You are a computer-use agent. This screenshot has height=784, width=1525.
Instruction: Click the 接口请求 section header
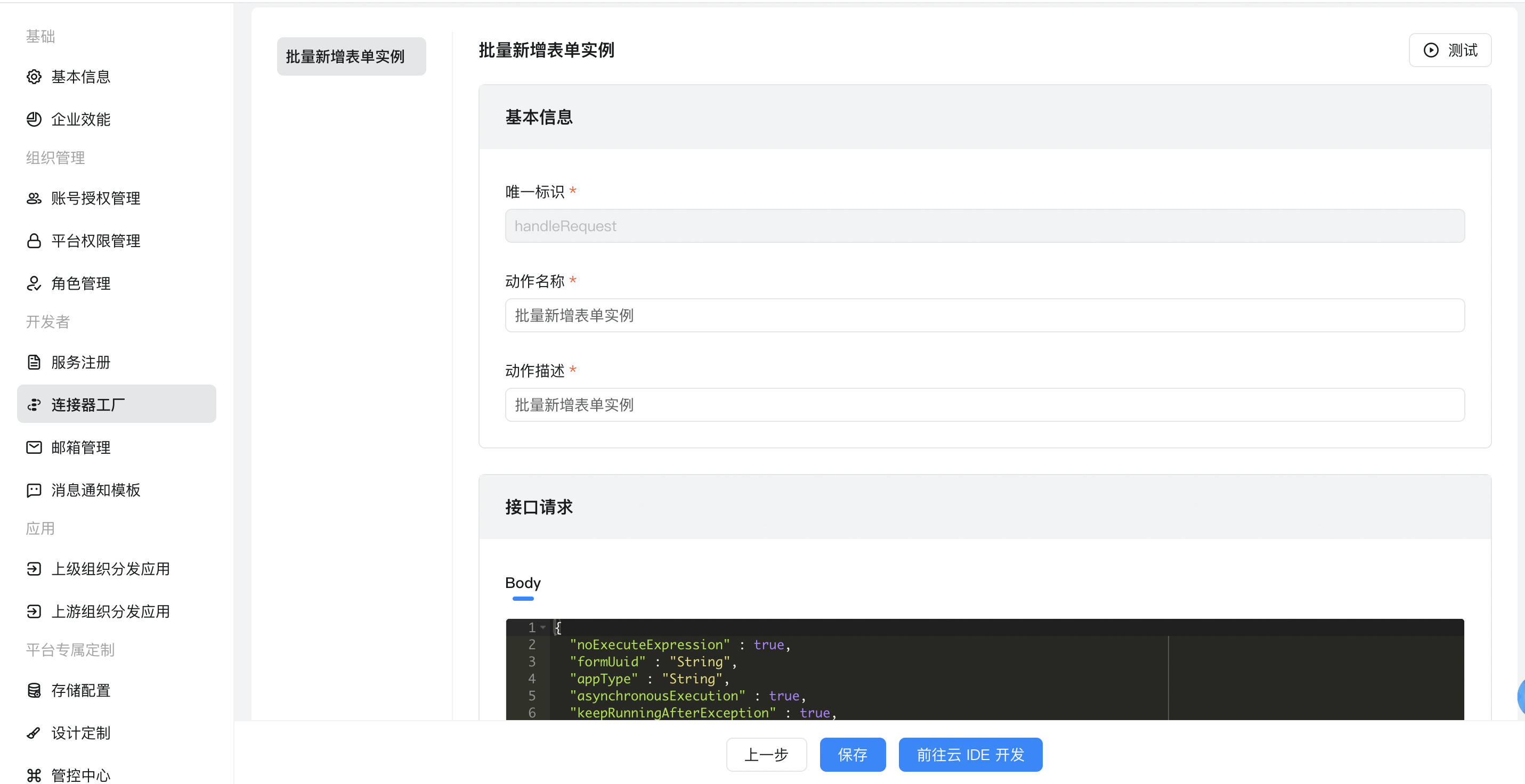pyautogui.click(x=985, y=507)
